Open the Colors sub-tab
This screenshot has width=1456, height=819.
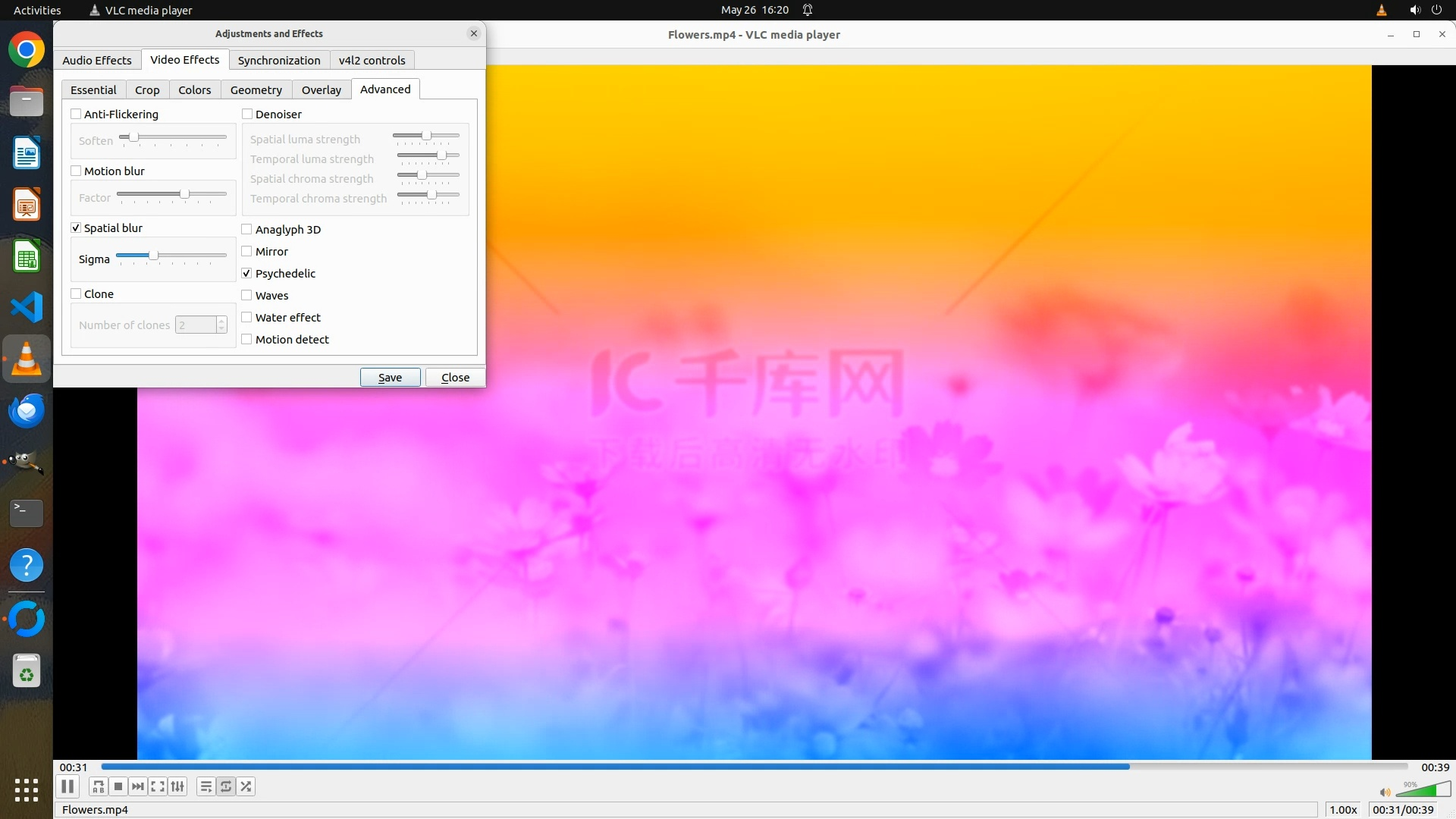pos(194,90)
